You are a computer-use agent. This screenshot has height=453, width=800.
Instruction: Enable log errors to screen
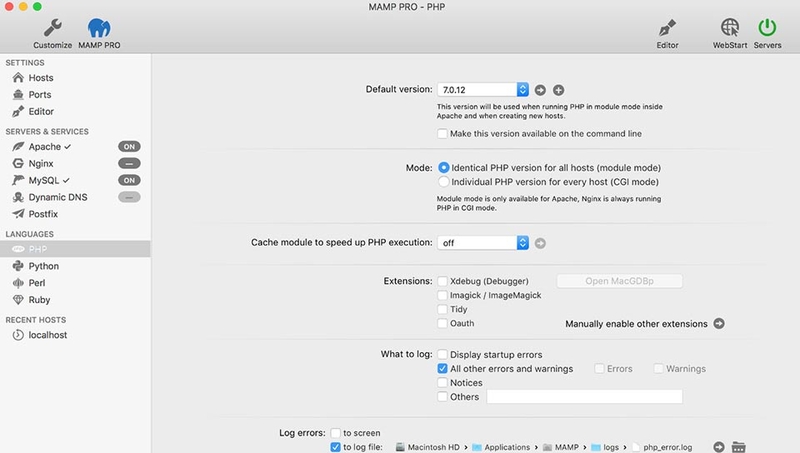tap(335, 433)
